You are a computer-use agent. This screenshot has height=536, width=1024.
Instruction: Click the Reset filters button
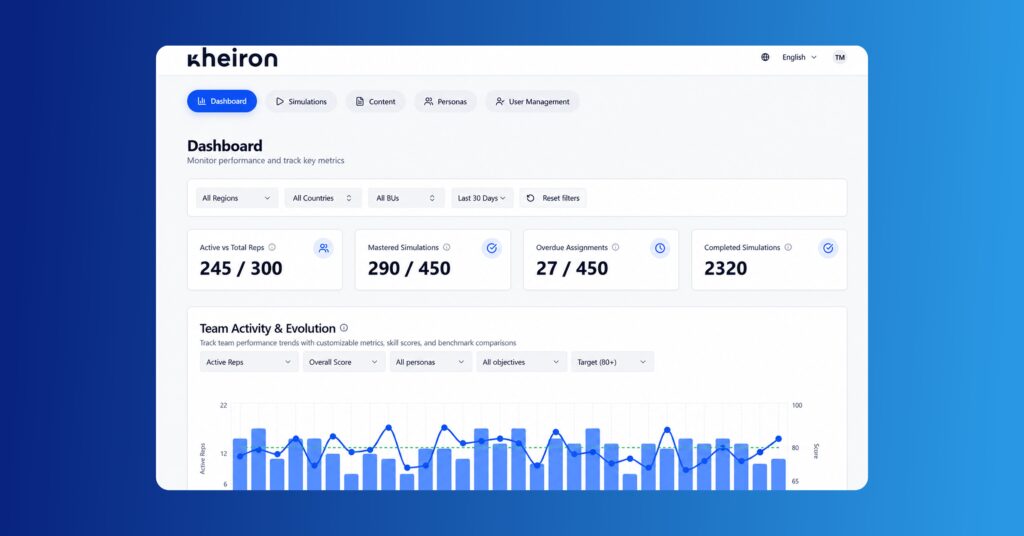pos(553,198)
